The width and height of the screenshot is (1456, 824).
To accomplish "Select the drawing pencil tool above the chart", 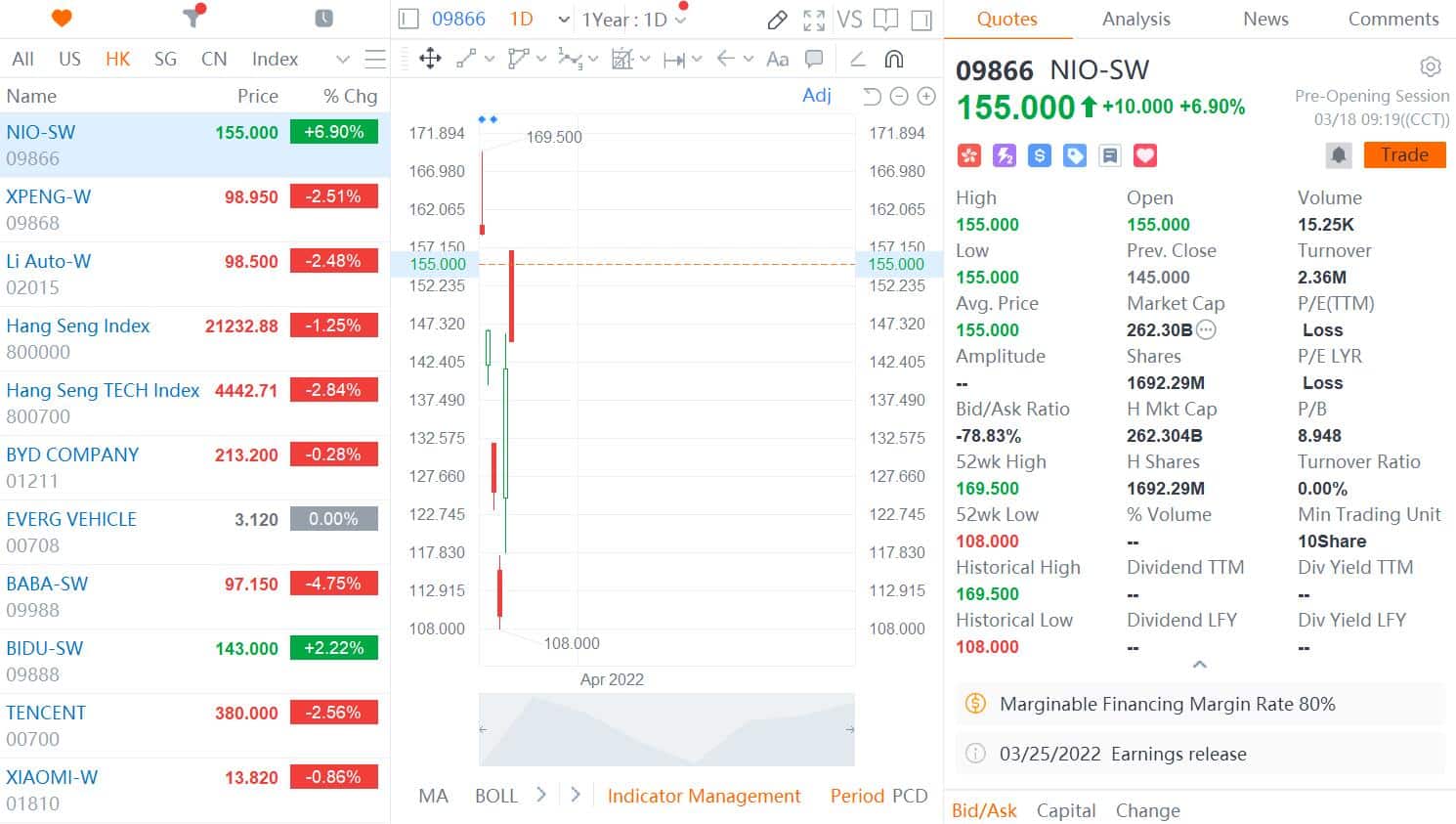I will pyautogui.click(x=778, y=20).
